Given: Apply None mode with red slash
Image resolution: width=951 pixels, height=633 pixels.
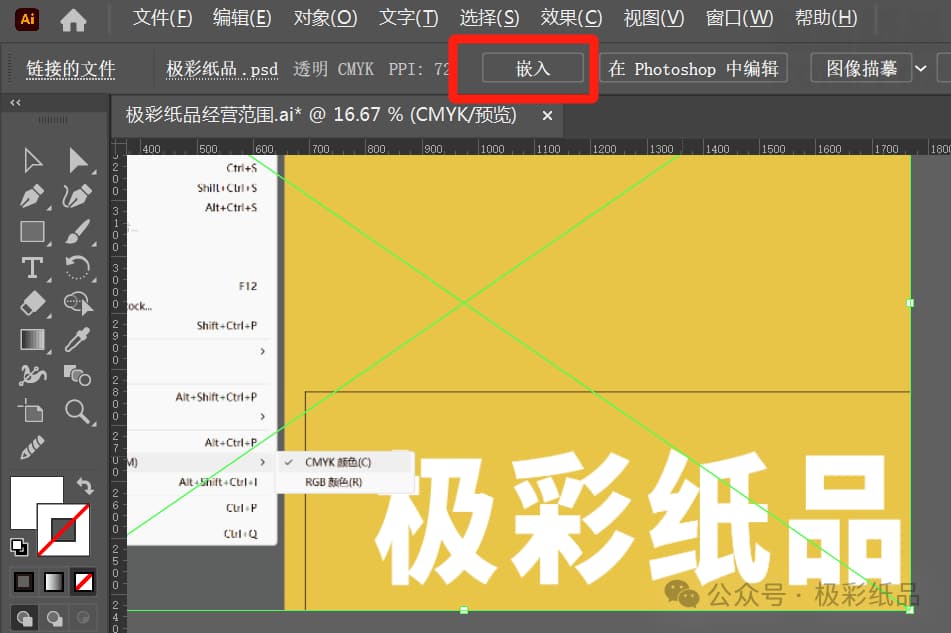Looking at the screenshot, I should point(84,583).
